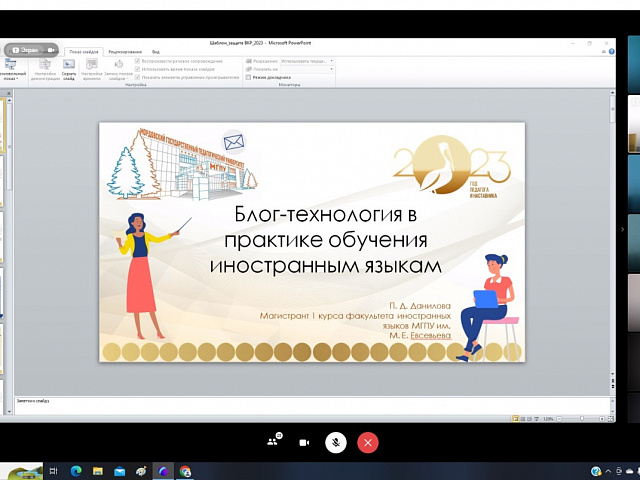The width and height of the screenshot is (640, 480).
Task: Enable Presenter View checkbox
Action: [249, 77]
